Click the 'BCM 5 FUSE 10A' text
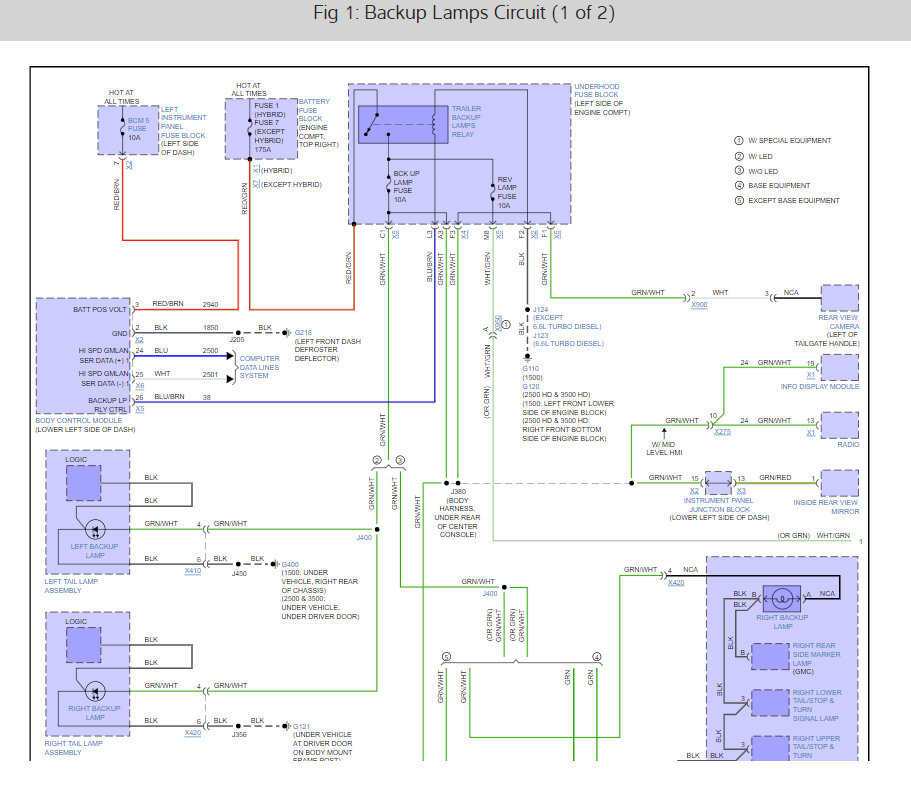 tap(138, 129)
